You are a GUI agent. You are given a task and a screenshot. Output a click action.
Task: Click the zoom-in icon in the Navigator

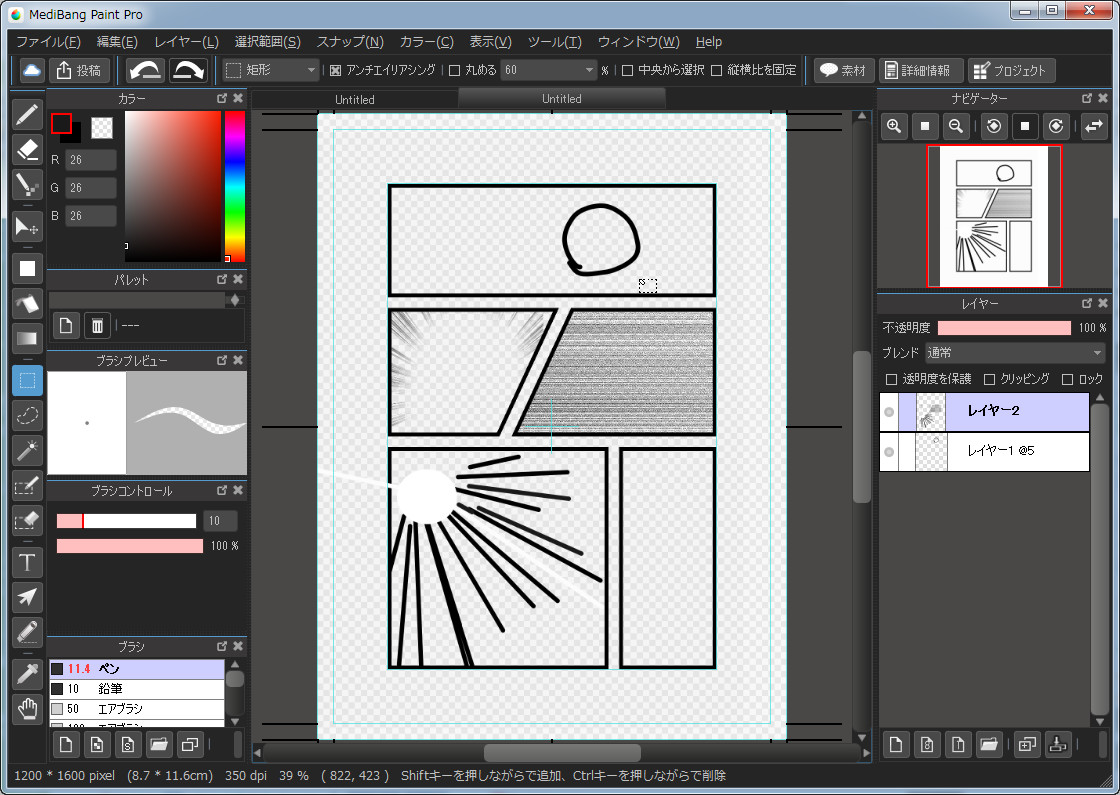click(893, 126)
